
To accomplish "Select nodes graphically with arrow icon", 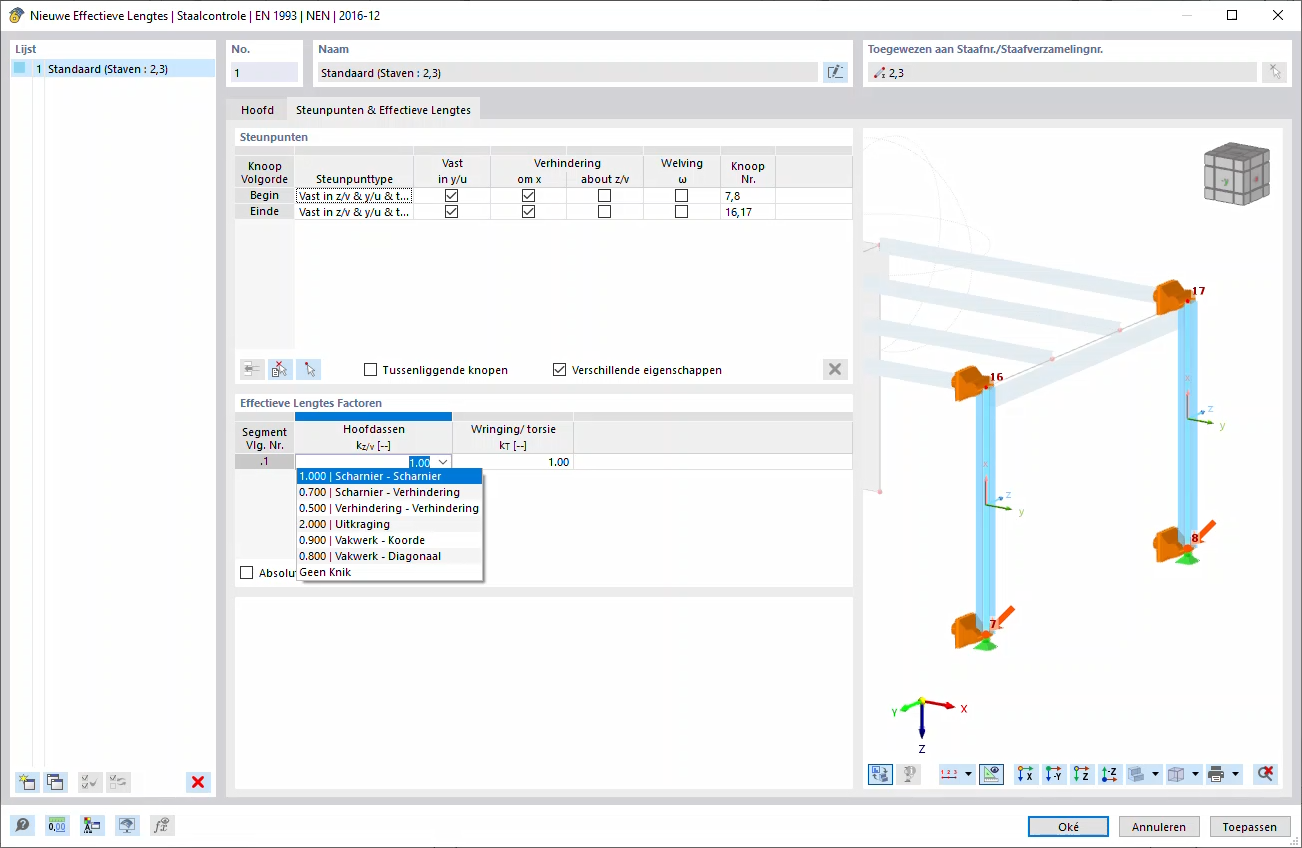I will coord(308,369).
